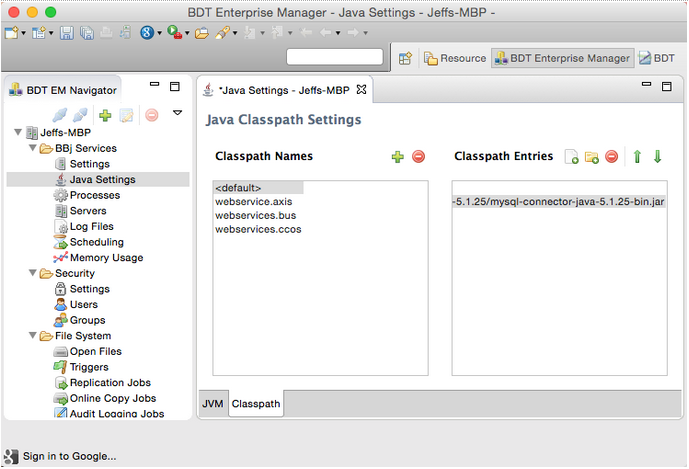Screen dimensions: 689x469
Task: Collapse the BBj Services folder
Action: pyautogui.click(x=33, y=148)
